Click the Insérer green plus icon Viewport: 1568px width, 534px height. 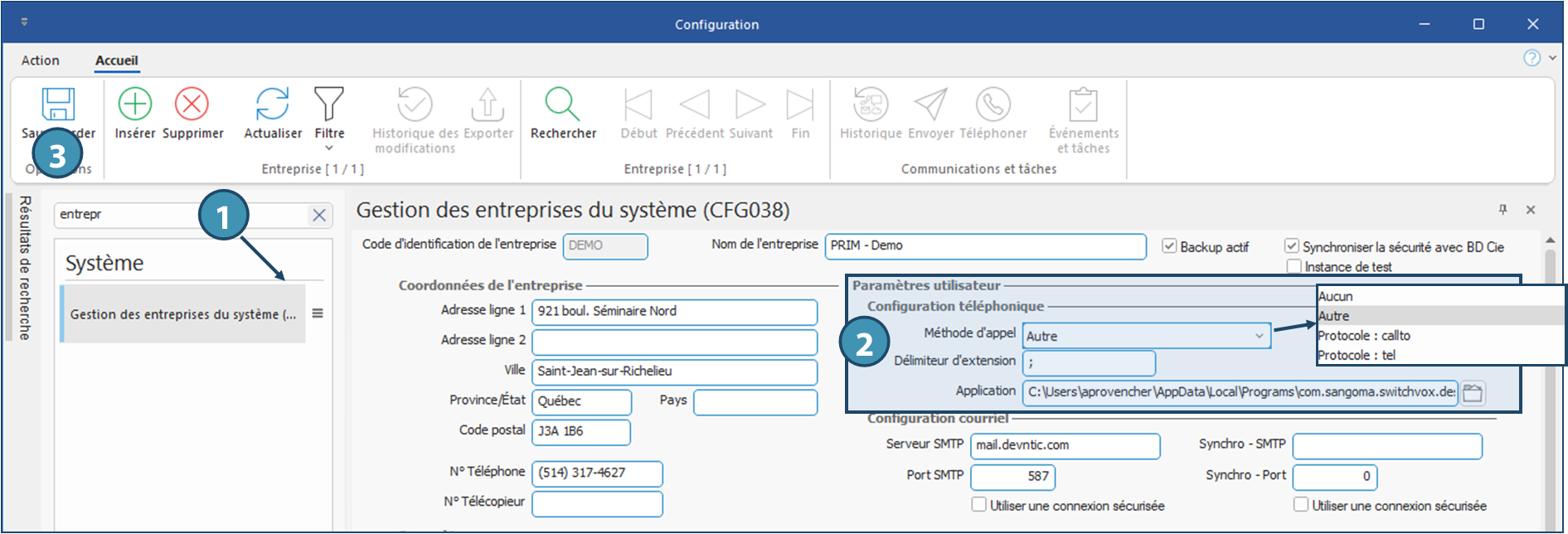click(134, 104)
